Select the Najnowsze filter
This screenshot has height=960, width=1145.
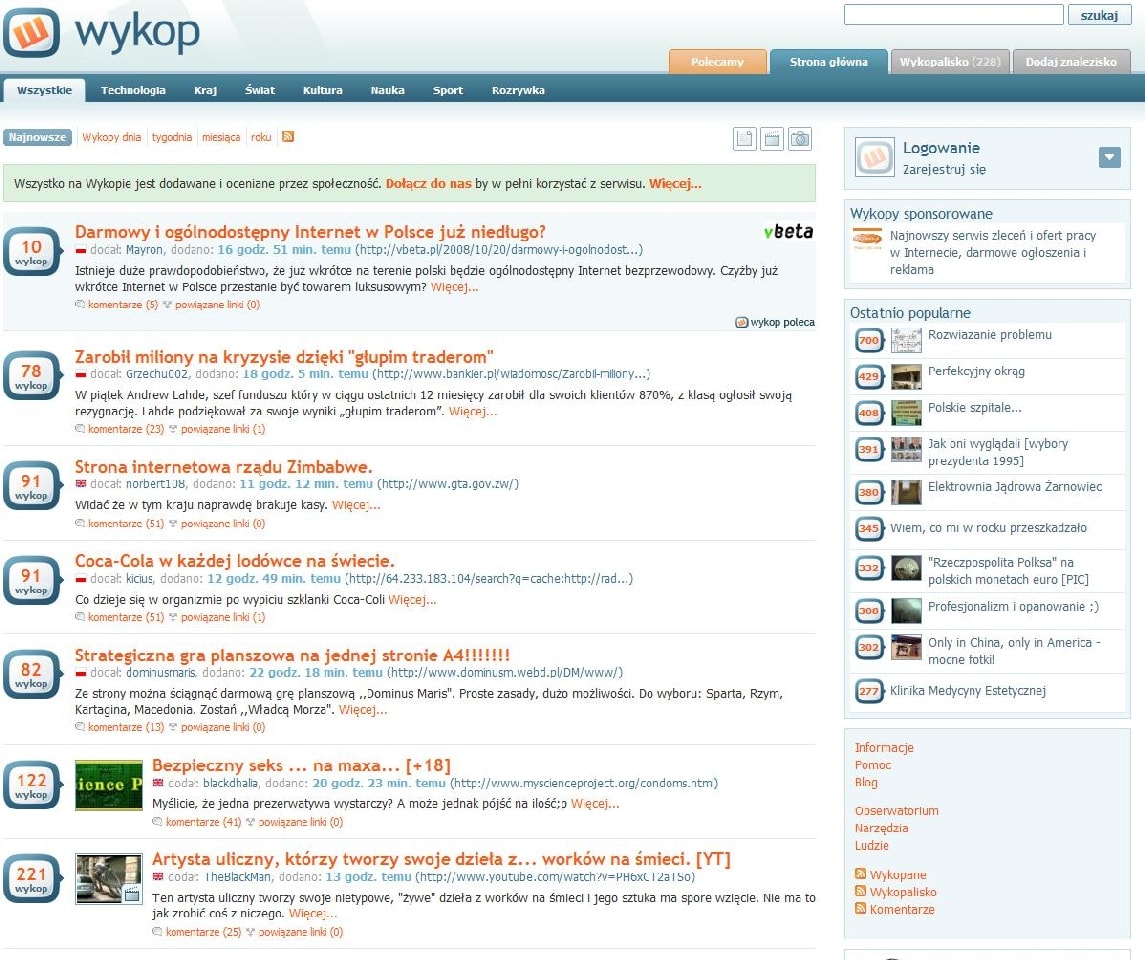[x=37, y=137]
